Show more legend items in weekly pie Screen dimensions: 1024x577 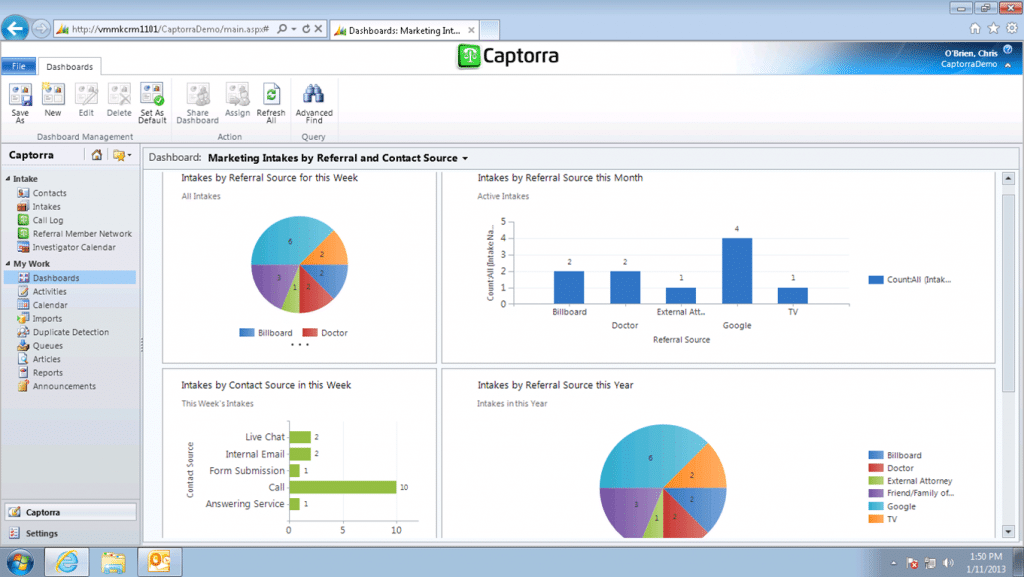tap(300, 344)
